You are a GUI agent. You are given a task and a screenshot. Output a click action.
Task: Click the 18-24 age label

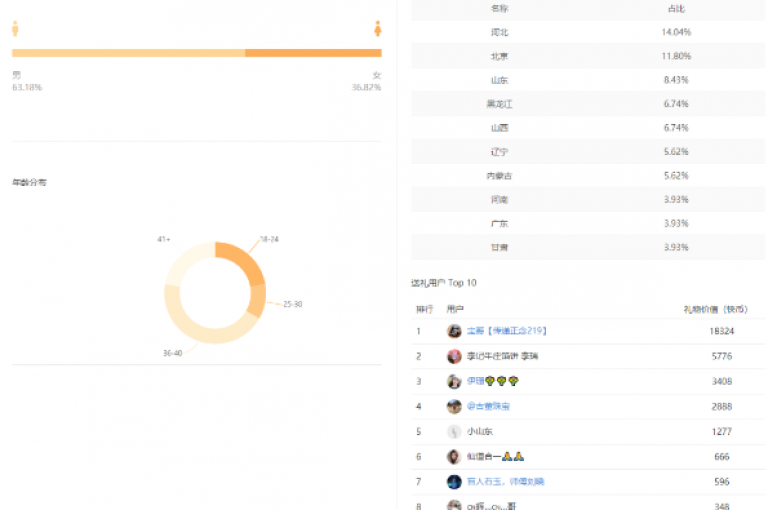269,239
